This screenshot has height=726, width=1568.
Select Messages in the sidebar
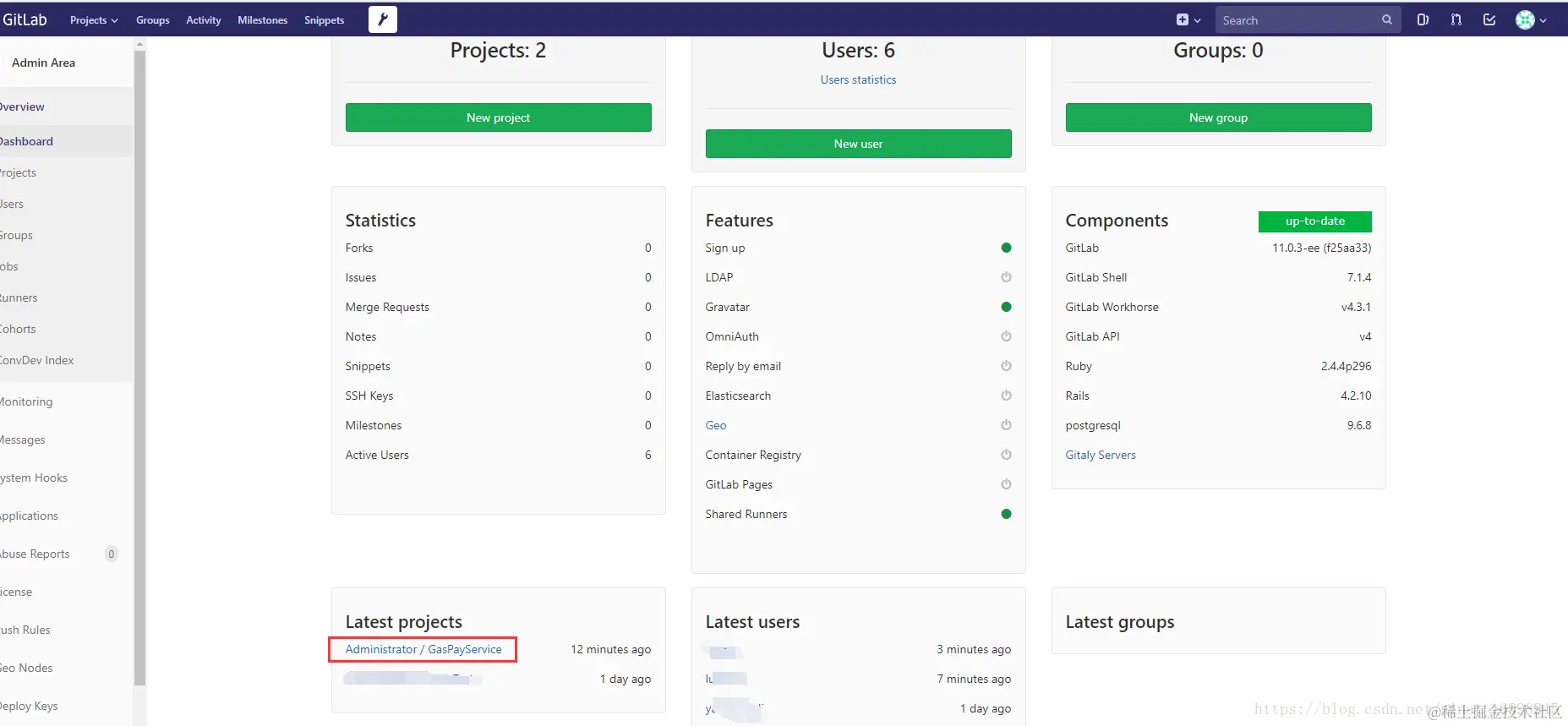click(67, 439)
